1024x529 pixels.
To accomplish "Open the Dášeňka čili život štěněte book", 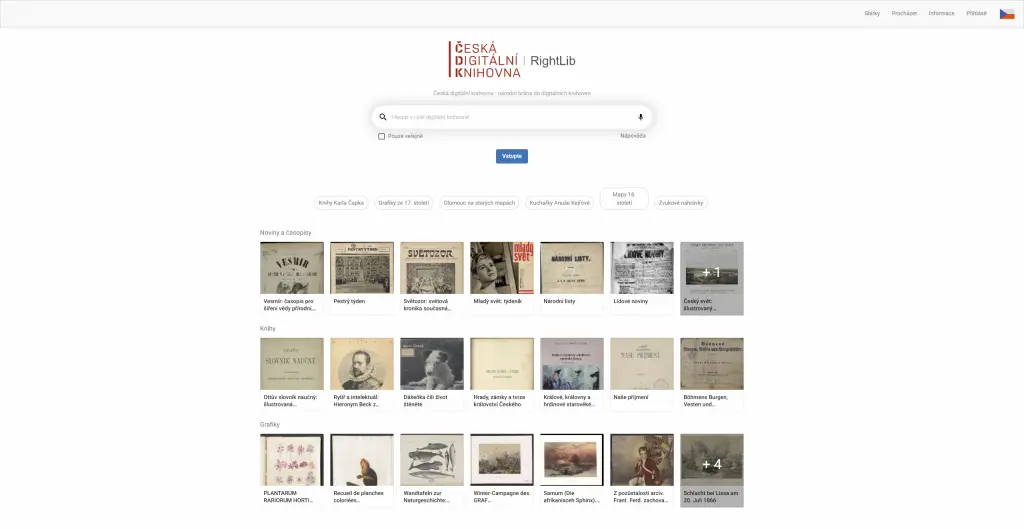I will pos(432,374).
